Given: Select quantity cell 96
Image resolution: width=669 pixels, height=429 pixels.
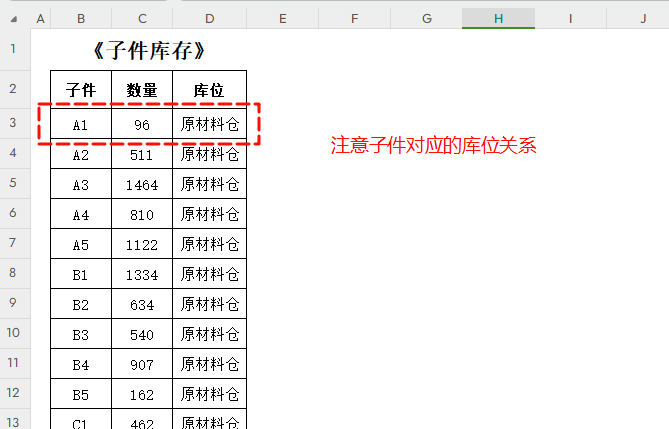Looking at the screenshot, I should [142, 124].
